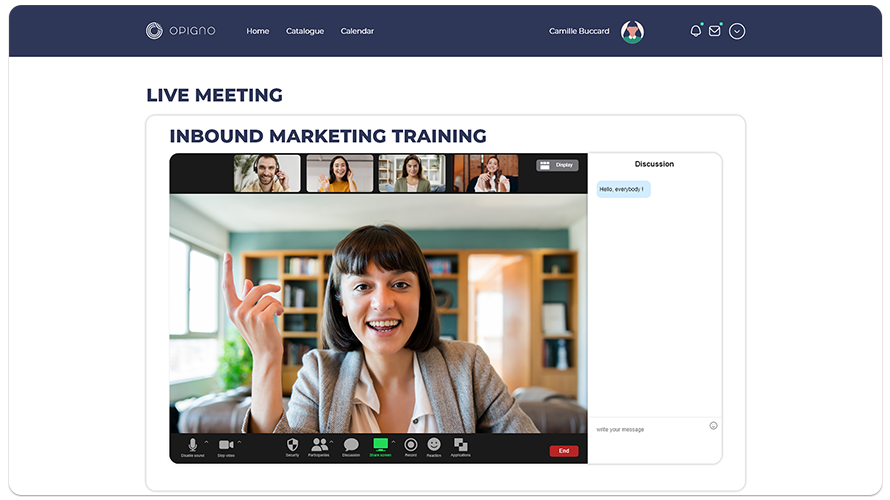The width and height of the screenshot is (890, 500).
Task: Expand audio options arrow beside microphone
Action: coord(207,442)
